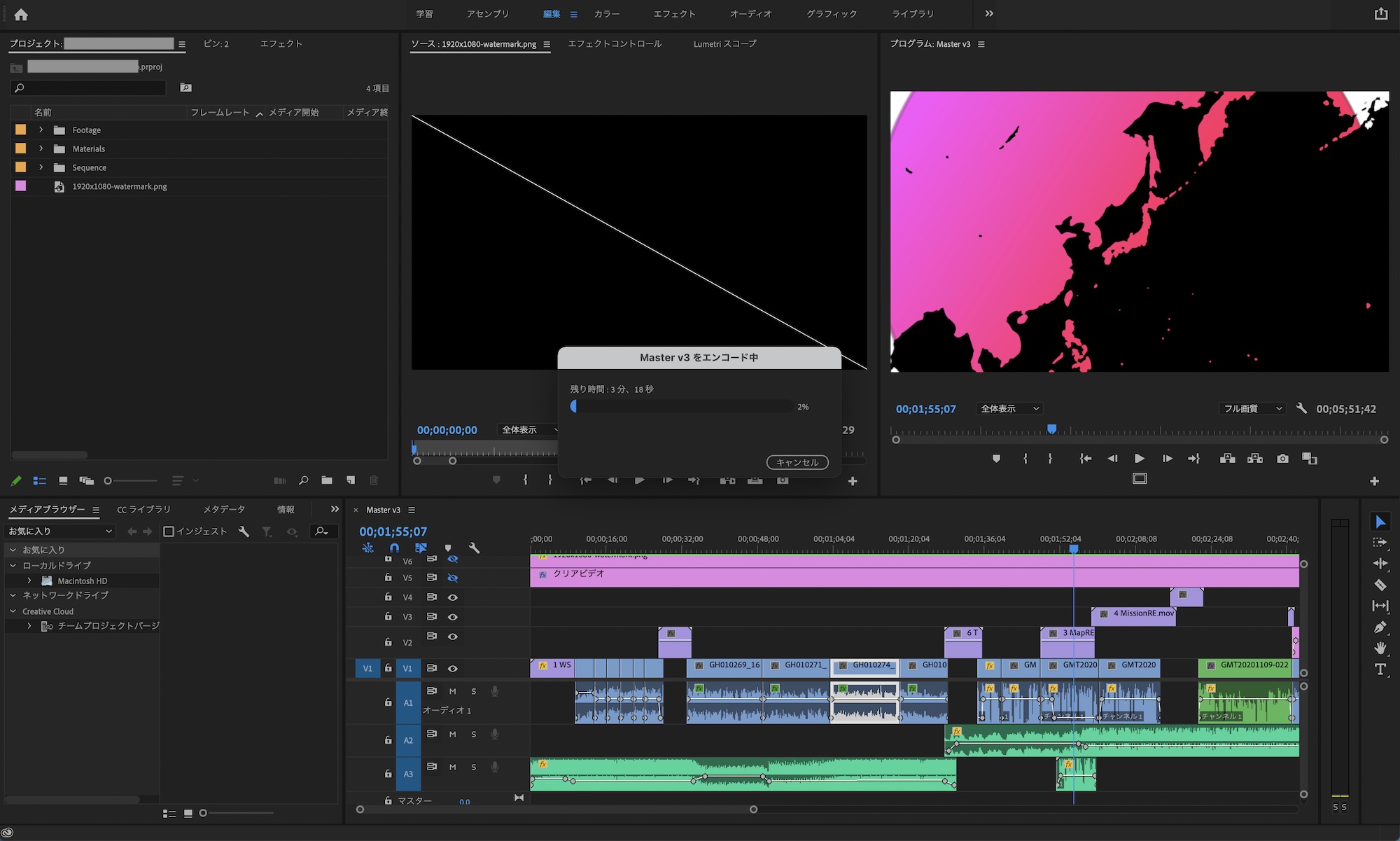1400x841 pixels.
Task: Enable the インジェスト checkbox
Action: [x=169, y=531]
